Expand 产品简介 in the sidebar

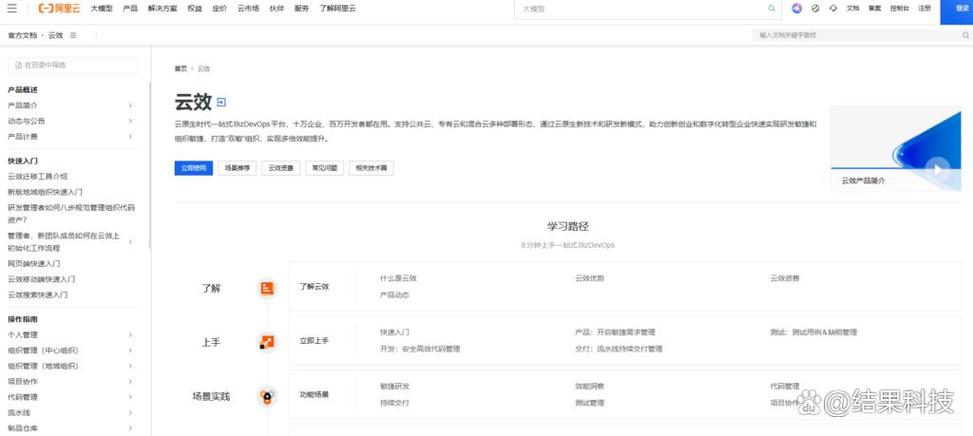(x=130, y=105)
